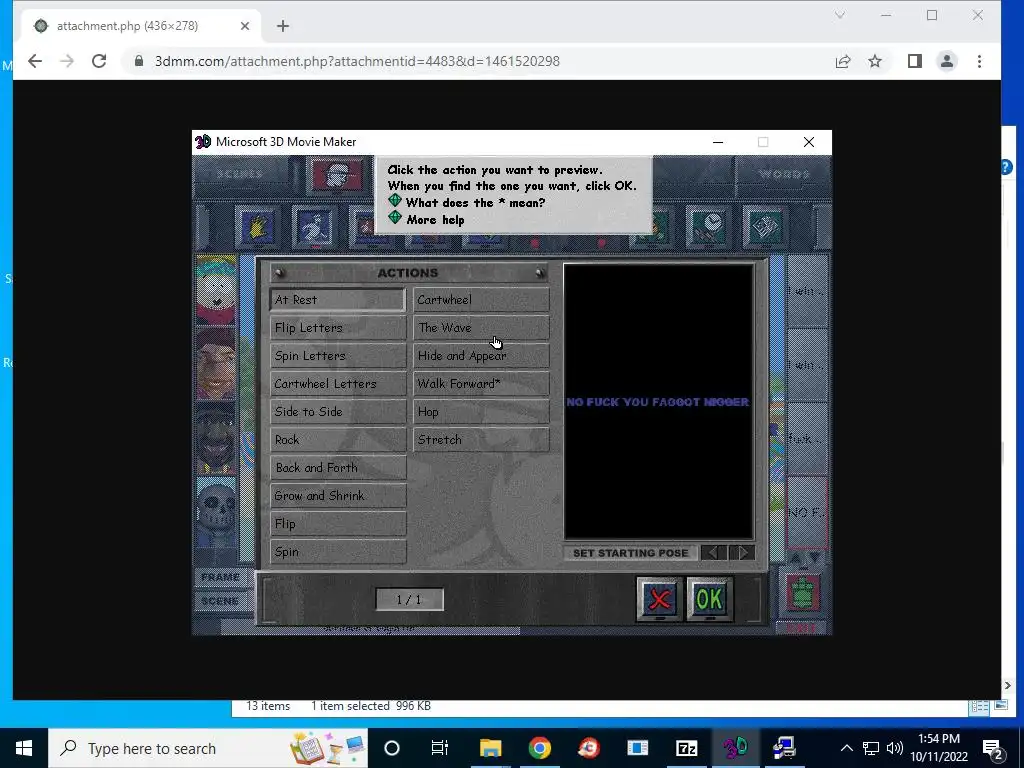The width and height of the screenshot is (1024, 768).
Task: Open the Chrome profile menu
Action: pos(947,61)
